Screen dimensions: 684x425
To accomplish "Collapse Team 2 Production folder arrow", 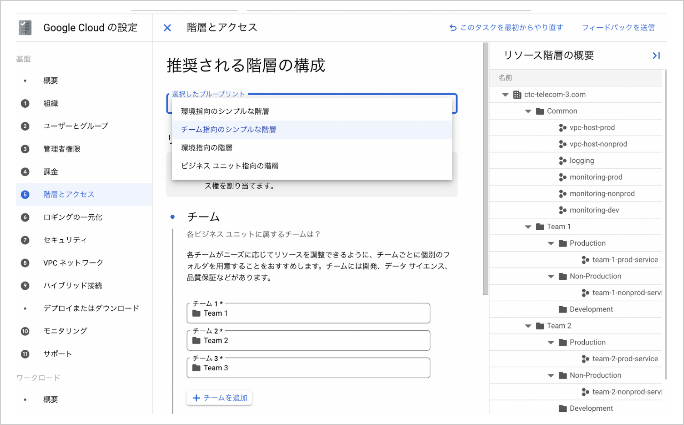I will [x=551, y=343].
